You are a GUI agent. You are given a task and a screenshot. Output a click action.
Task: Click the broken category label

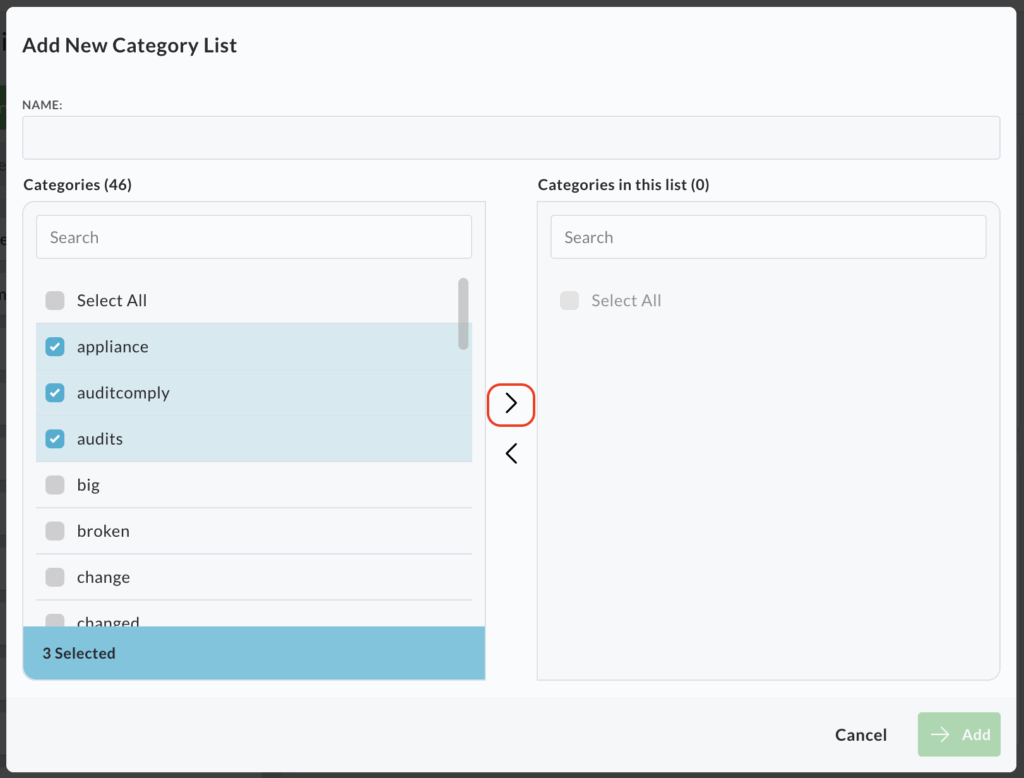[103, 531]
